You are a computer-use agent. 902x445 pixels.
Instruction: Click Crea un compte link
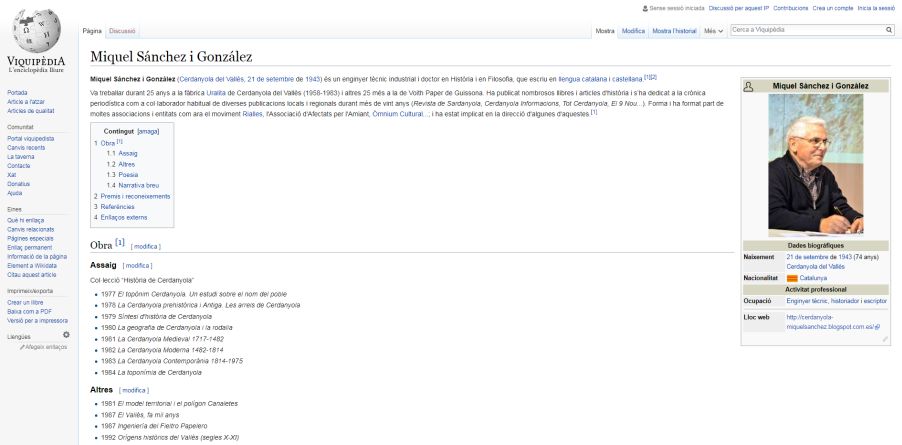pyautogui.click(x=832, y=9)
